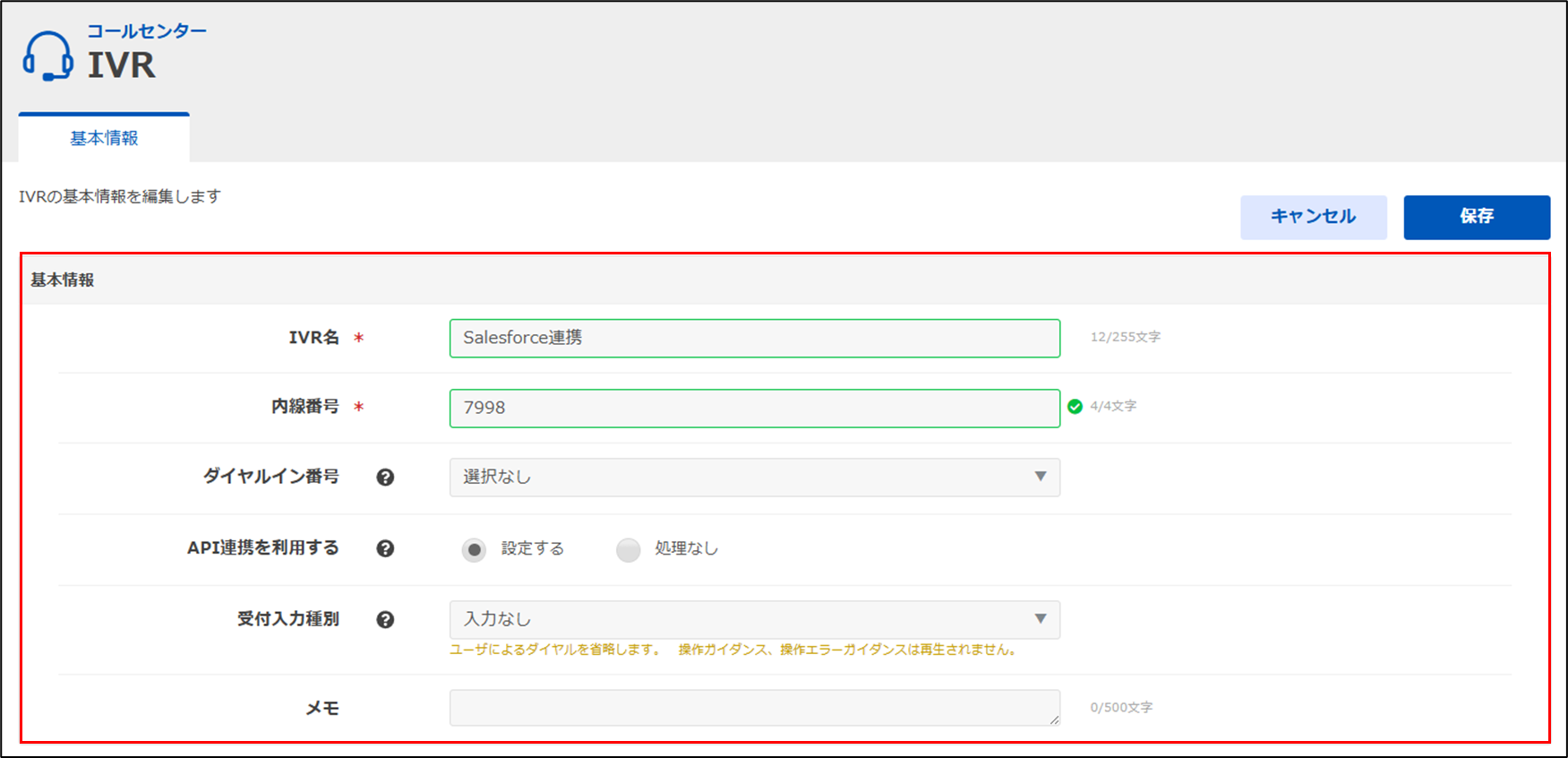Screen dimensions: 1568x758
Task: Grab the メモ textarea resize handle
Action: pyautogui.click(x=1054, y=719)
